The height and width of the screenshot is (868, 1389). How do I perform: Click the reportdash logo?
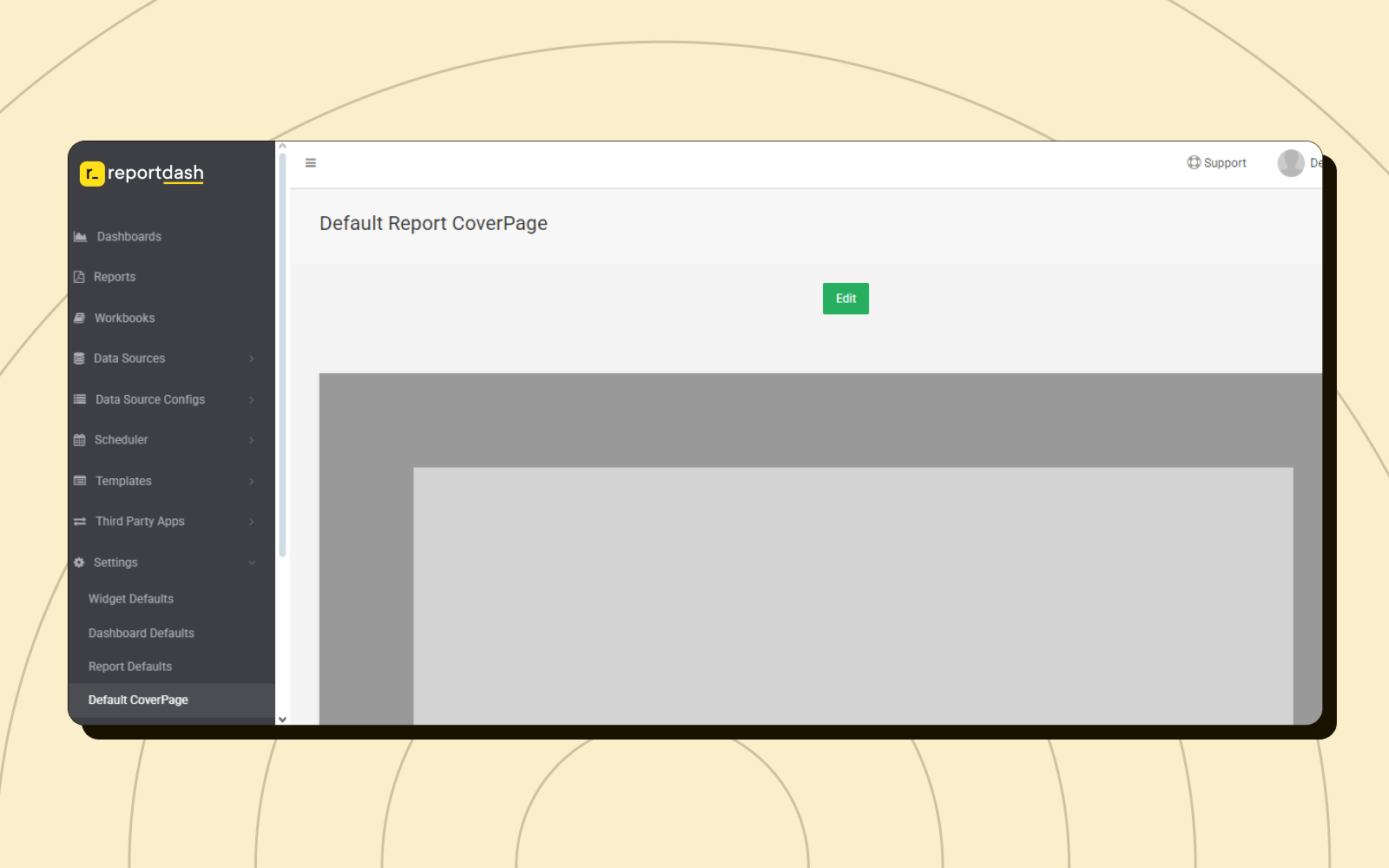pos(142,174)
